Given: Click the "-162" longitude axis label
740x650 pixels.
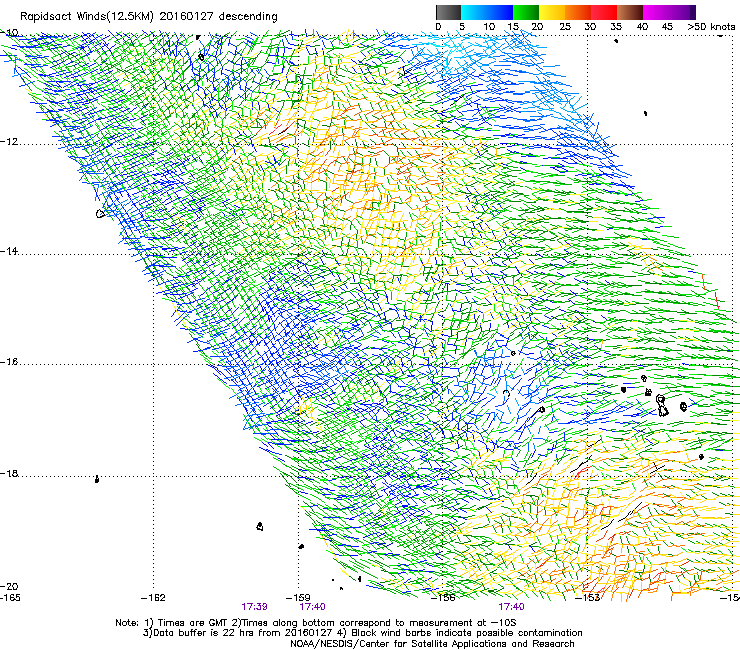Looking at the screenshot, I should pyautogui.click(x=153, y=598).
